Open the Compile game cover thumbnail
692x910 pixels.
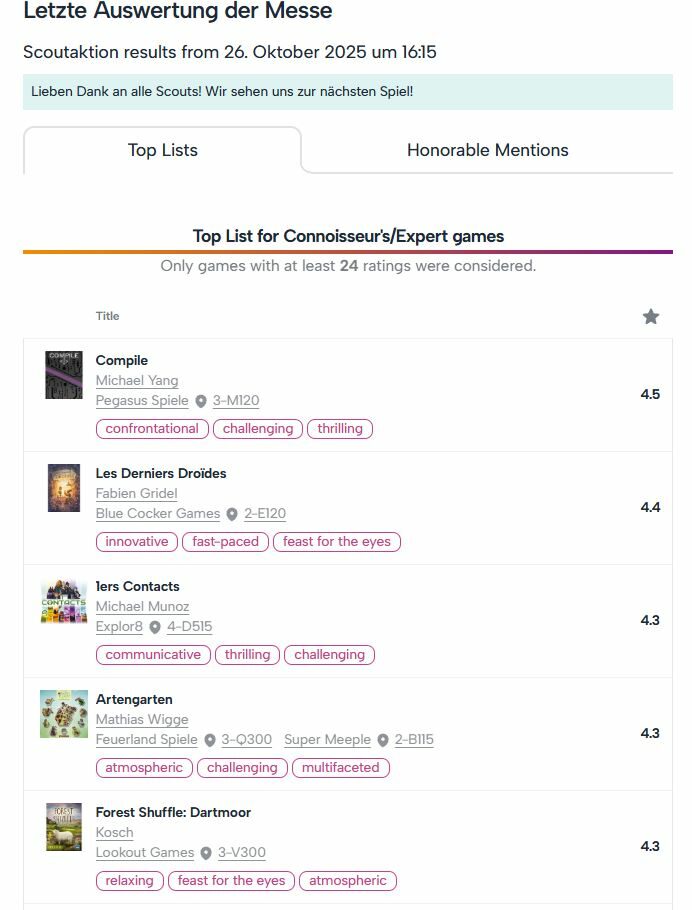pos(64,375)
